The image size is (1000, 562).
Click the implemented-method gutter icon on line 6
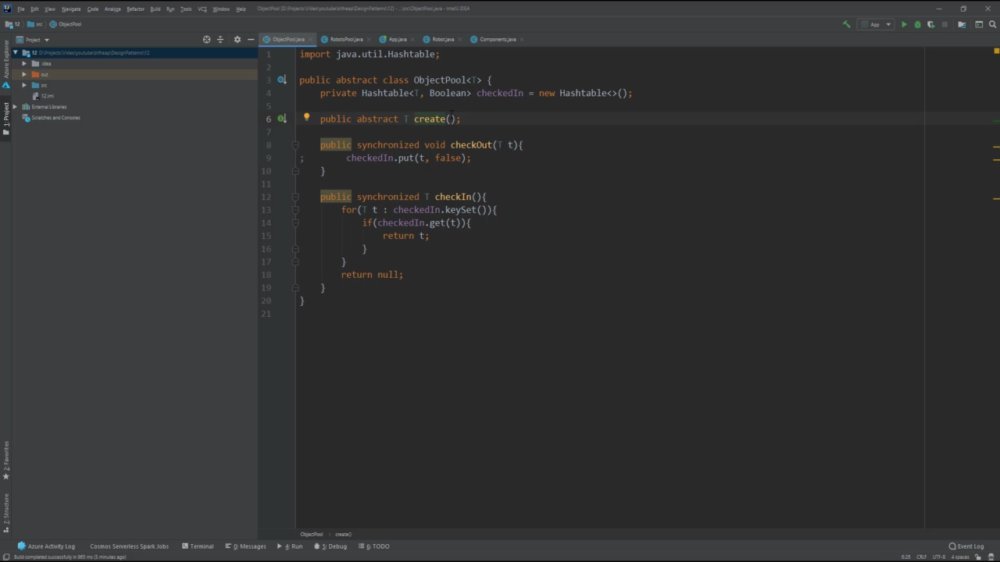pyautogui.click(x=281, y=119)
